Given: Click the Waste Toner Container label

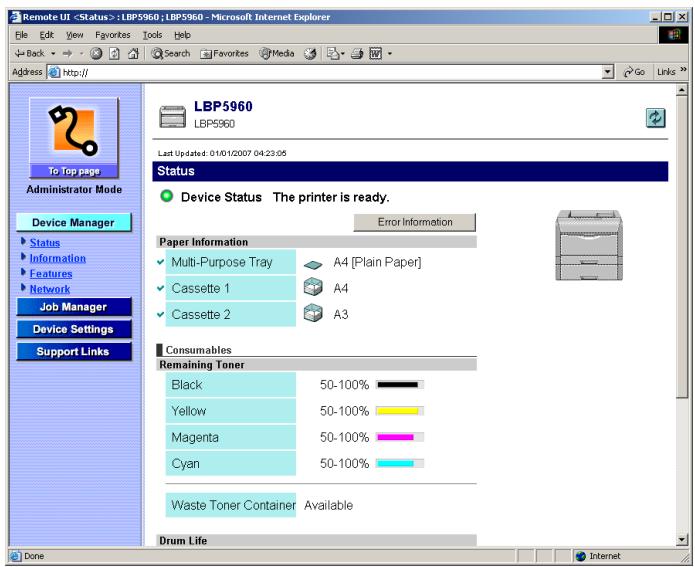Looking at the screenshot, I should click(230, 505).
